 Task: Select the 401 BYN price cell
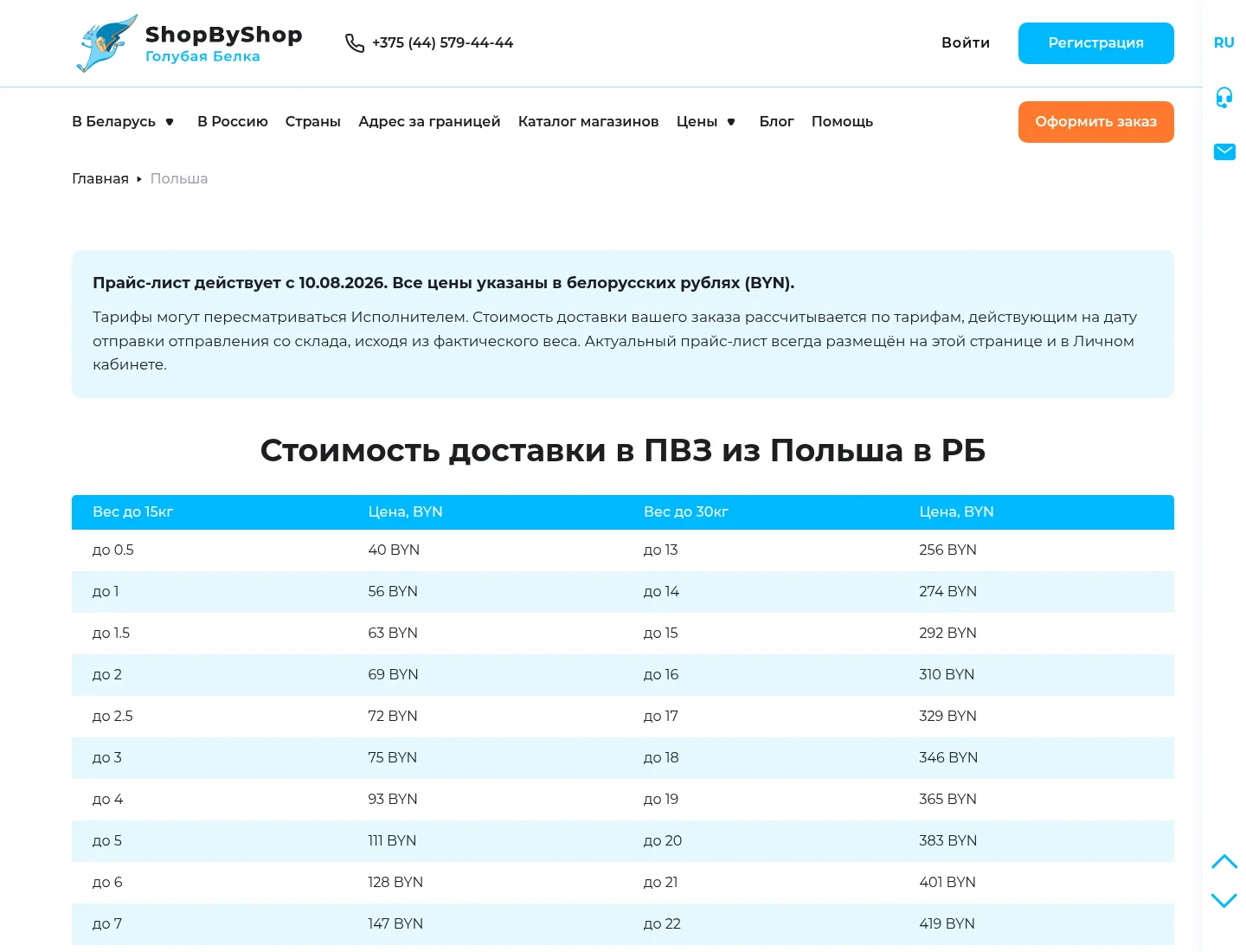(x=947, y=883)
